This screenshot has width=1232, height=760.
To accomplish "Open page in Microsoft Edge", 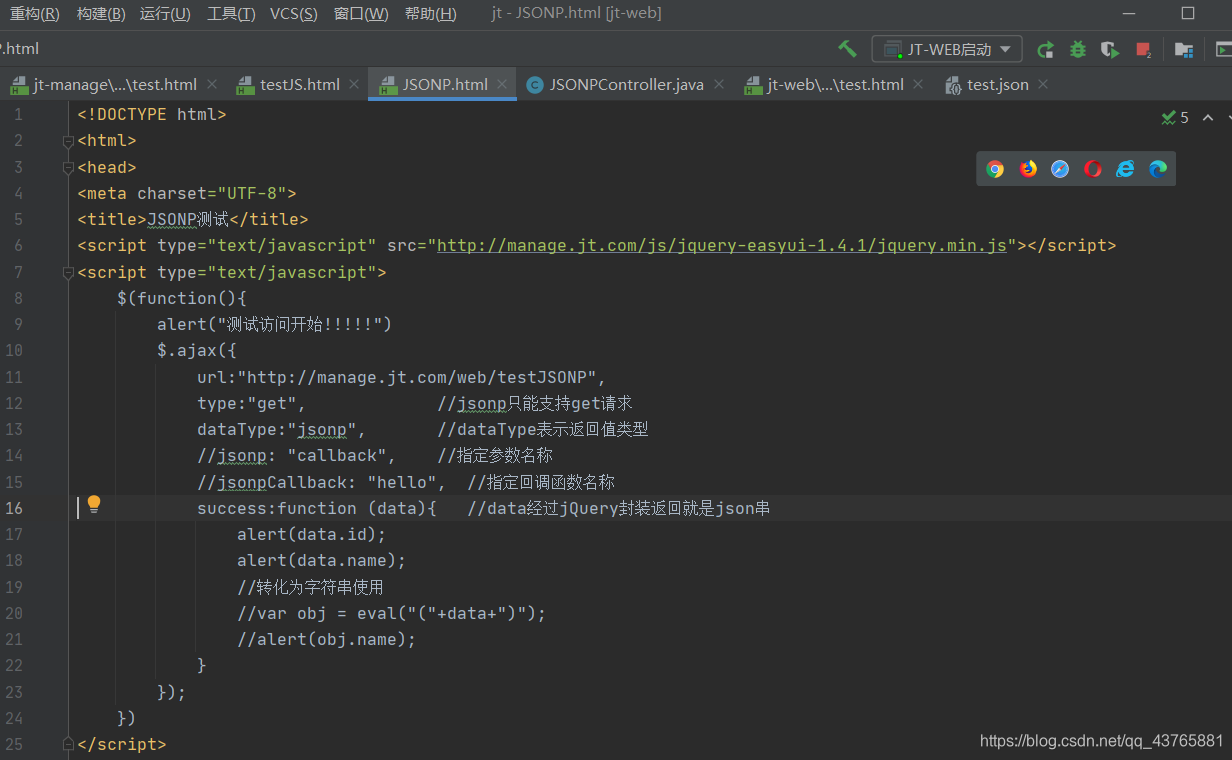I will (x=1158, y=169).
